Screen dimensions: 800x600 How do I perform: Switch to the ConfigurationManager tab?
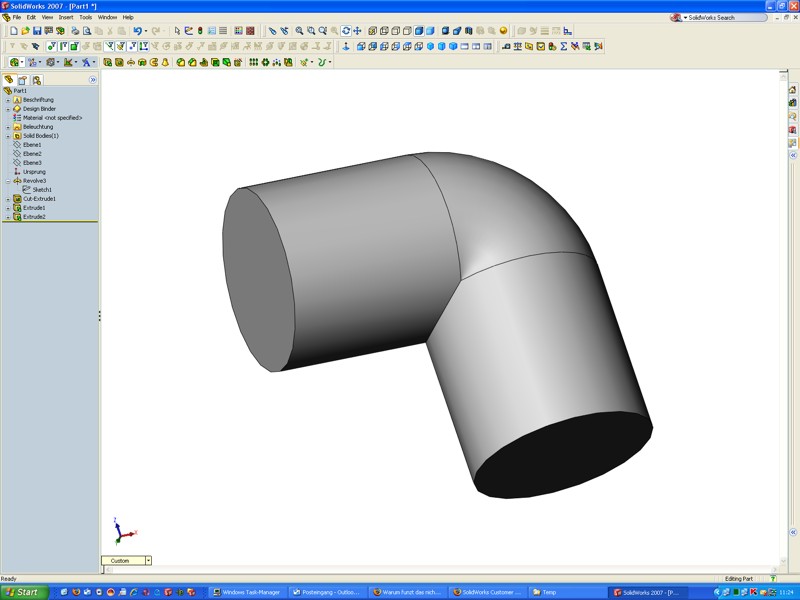click(37, 80)
